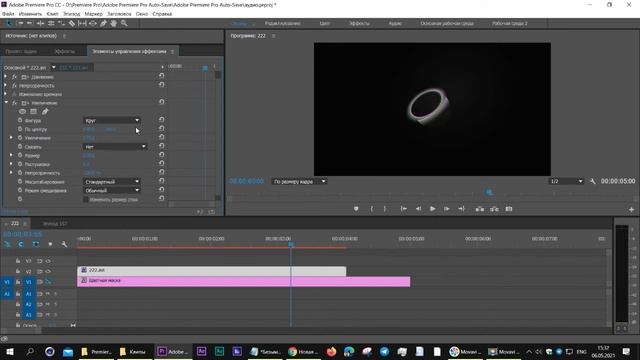Expand the Растушевка parameter triangle
Screen dimensions: 640x360
(11, 164)
